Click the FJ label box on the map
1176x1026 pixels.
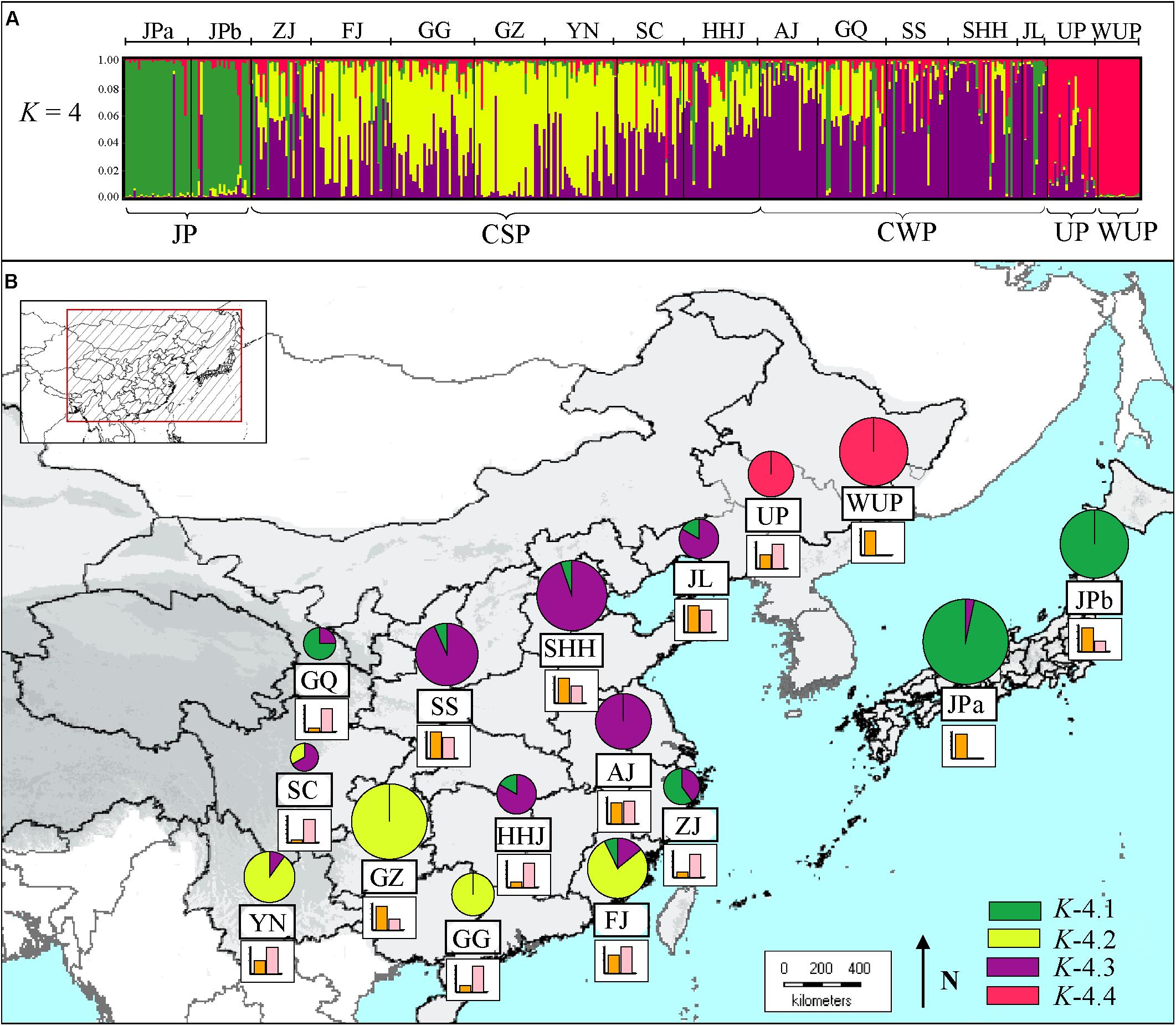click(621, 920)
